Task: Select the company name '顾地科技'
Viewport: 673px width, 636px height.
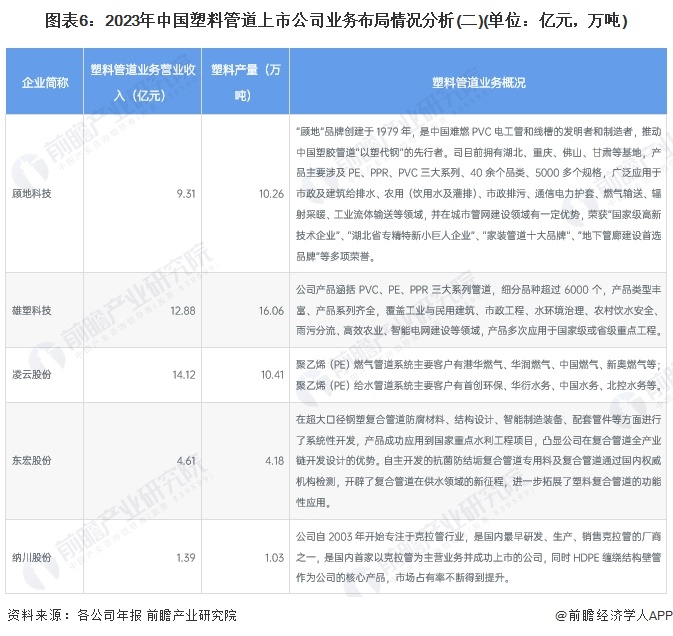Action: pyautogui.click(x=32, y=194)
